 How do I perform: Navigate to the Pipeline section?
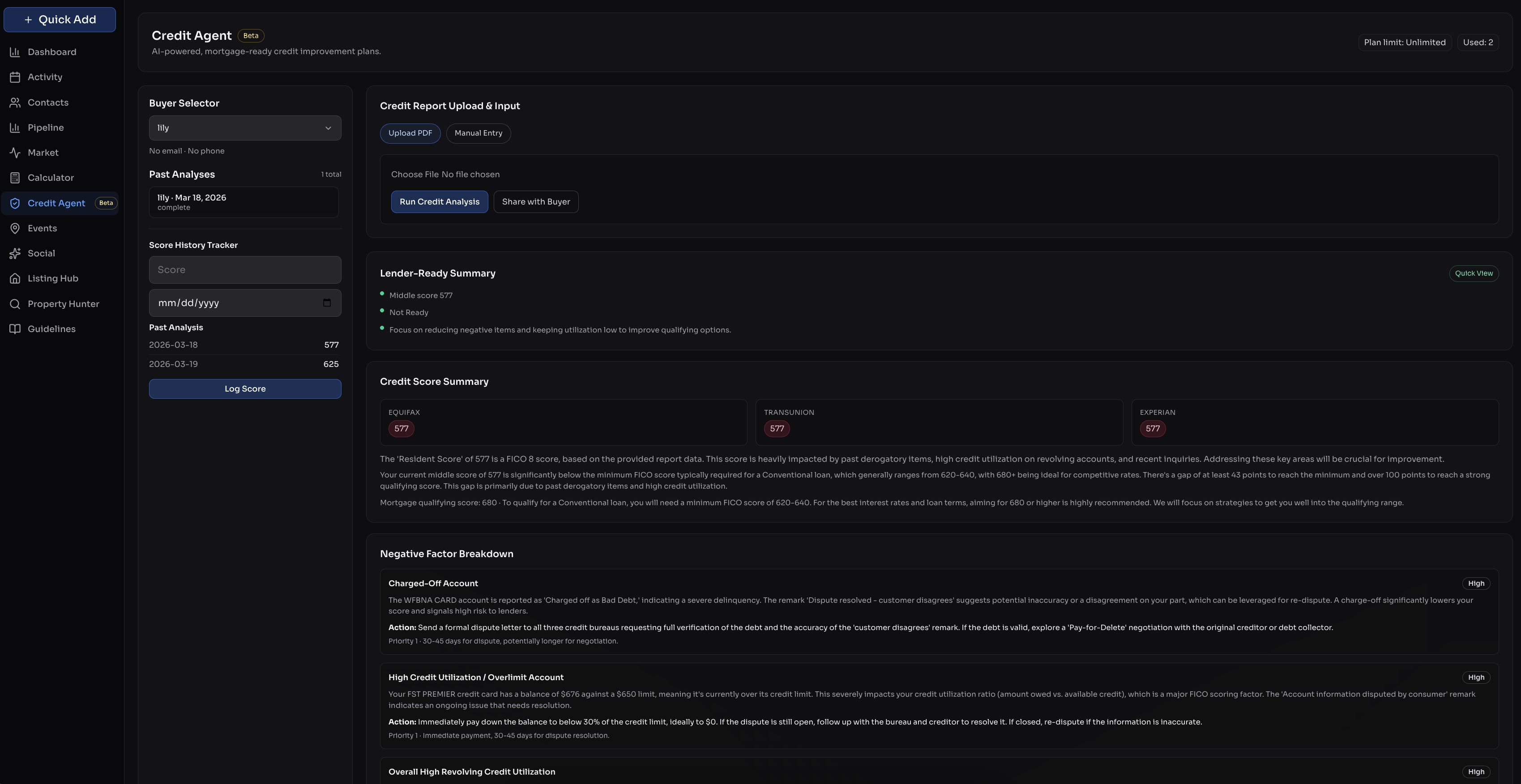(x=46, y=128)
